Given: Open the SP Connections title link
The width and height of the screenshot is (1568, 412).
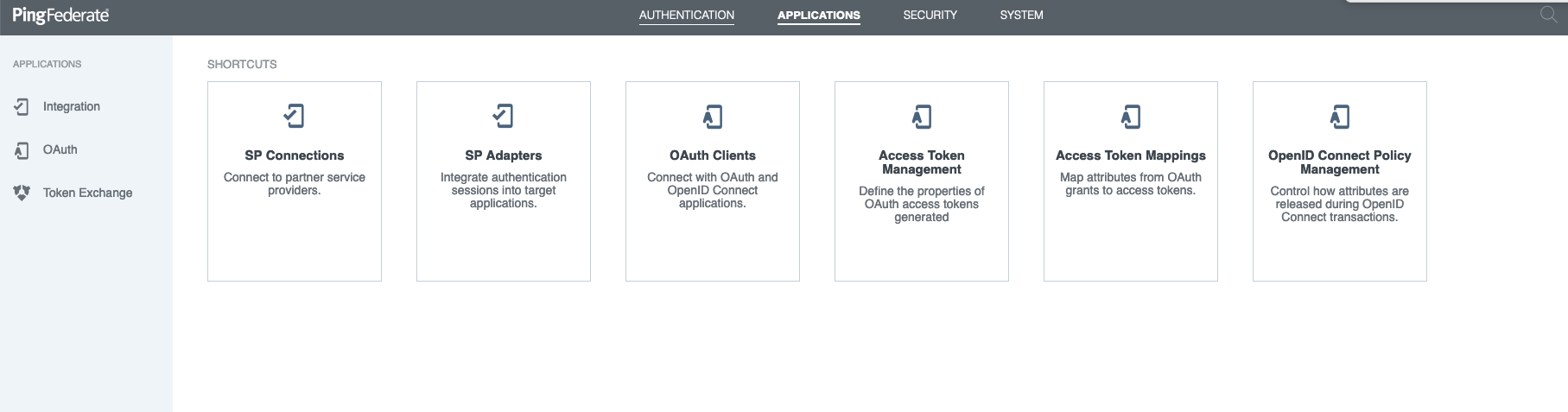Looking at the screenshot, I should (x=294, y=155).
